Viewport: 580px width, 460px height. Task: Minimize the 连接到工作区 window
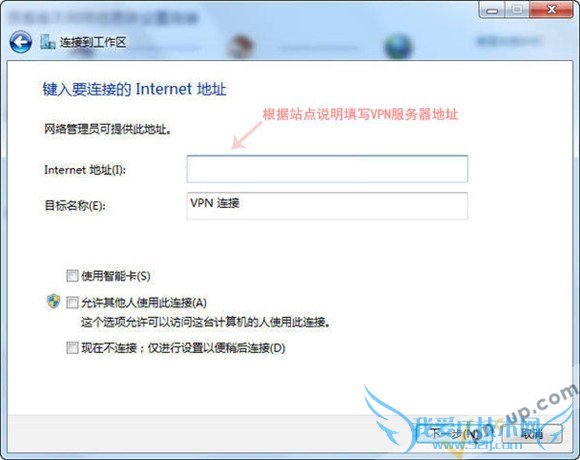pyautogui.click(x=492, y=10)
